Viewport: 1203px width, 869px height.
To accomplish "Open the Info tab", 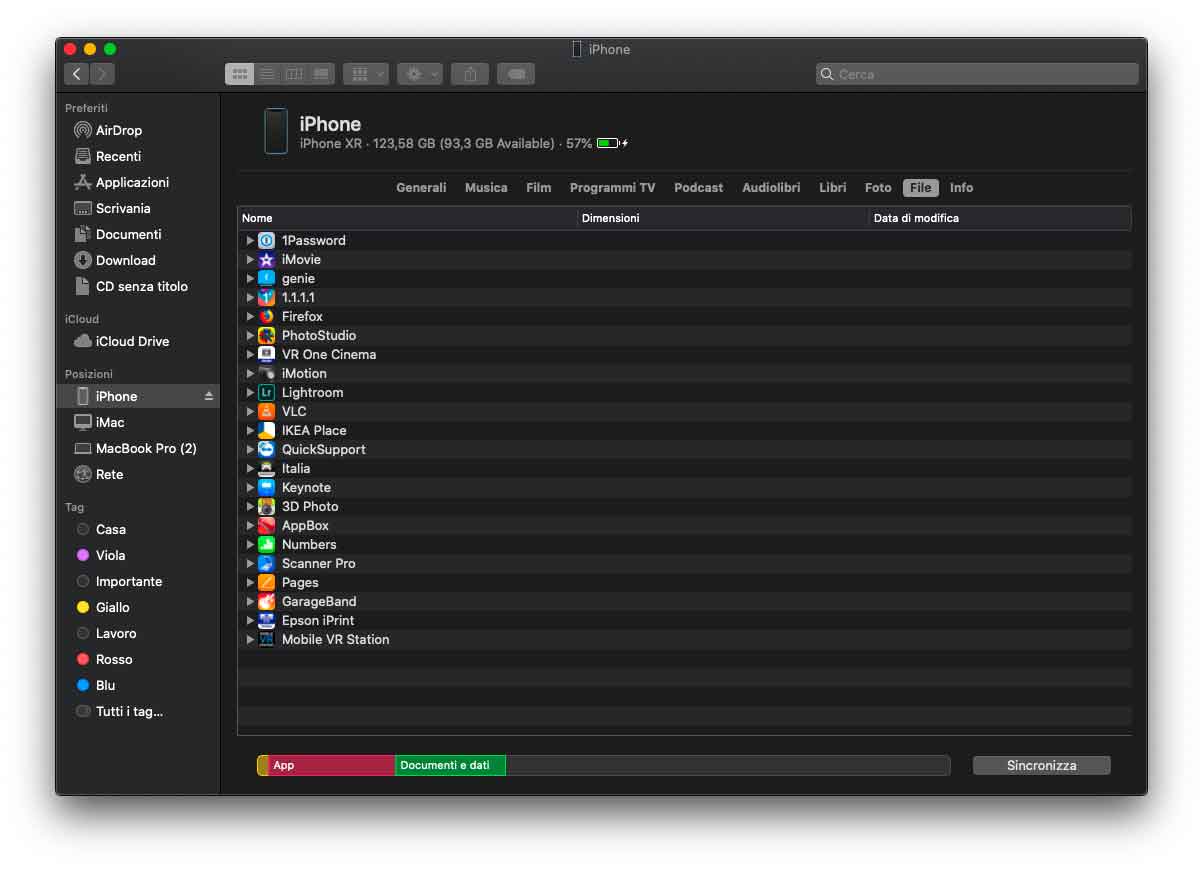I will [x=961, y=188].
